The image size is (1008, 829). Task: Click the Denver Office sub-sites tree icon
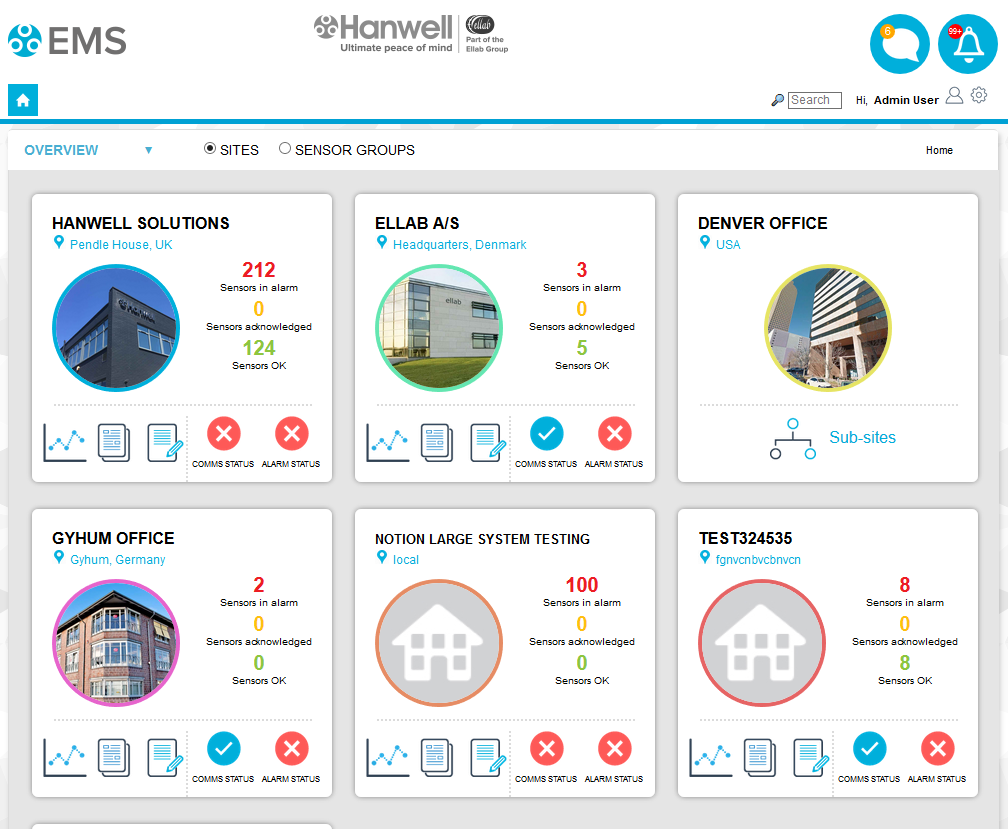(793, 439)
